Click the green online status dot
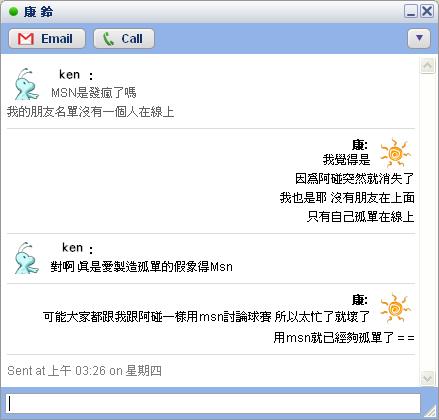Viewport: 439px width, 420px height. tap(13, 12)
